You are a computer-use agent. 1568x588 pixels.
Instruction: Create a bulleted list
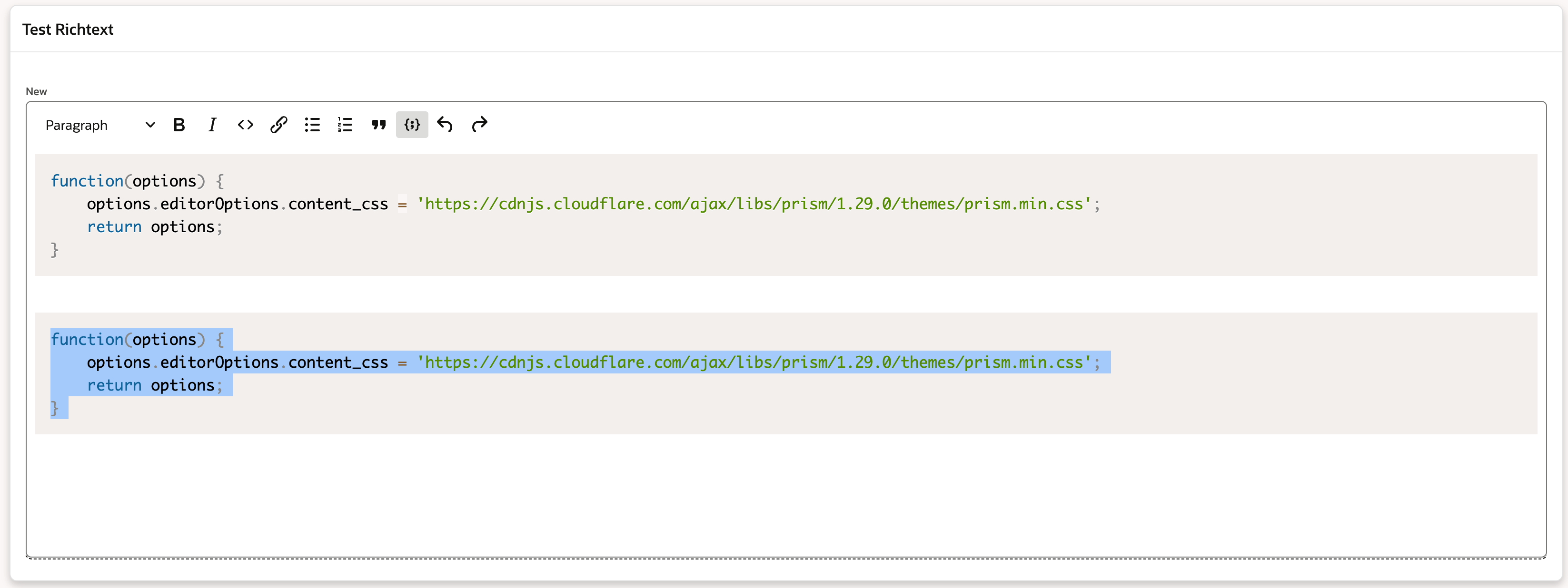[312, 125]
